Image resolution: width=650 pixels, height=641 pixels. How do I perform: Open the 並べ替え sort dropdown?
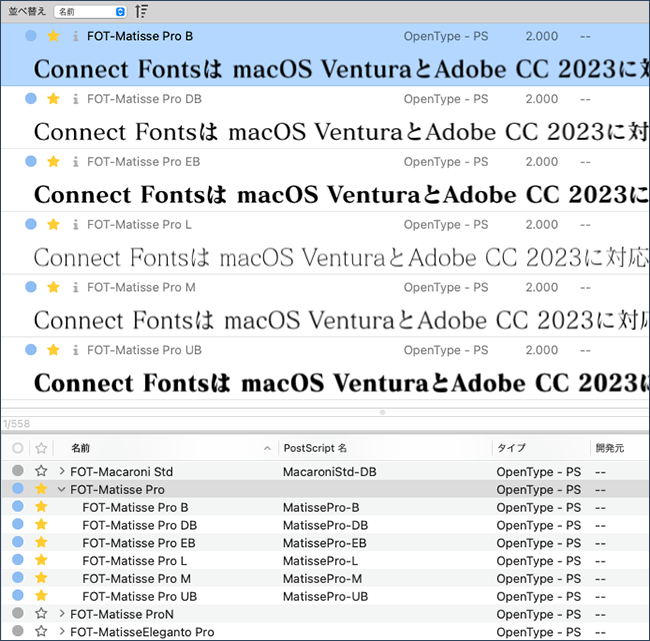[x=90, y=12]
